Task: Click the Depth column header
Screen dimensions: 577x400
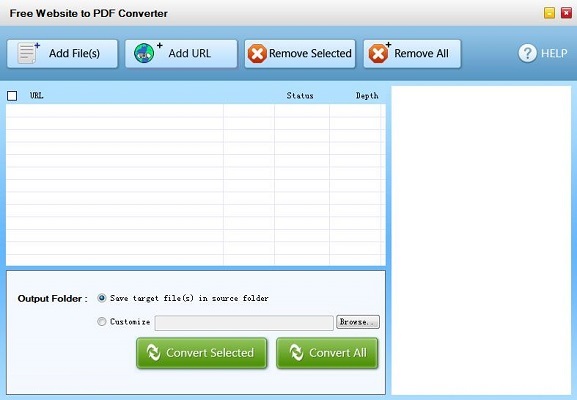Action: point(367,96)
